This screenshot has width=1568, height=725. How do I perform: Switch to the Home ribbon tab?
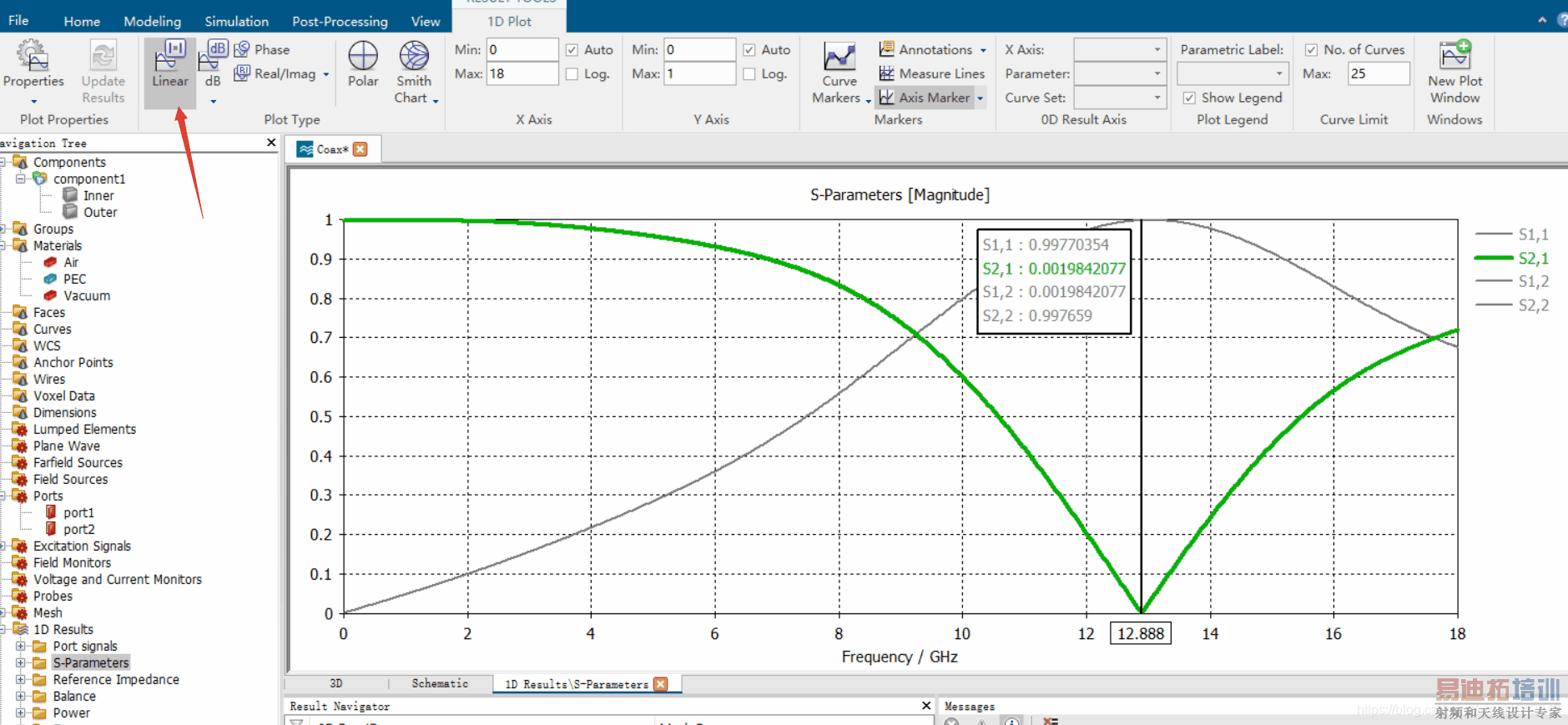click(82, 21)
